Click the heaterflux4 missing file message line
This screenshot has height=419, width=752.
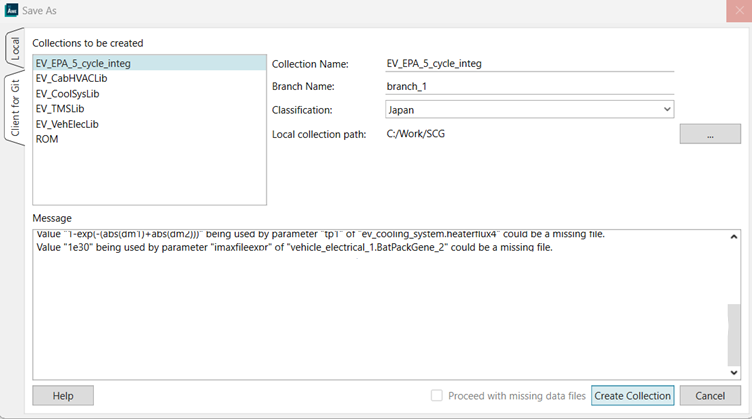[320, 234]
